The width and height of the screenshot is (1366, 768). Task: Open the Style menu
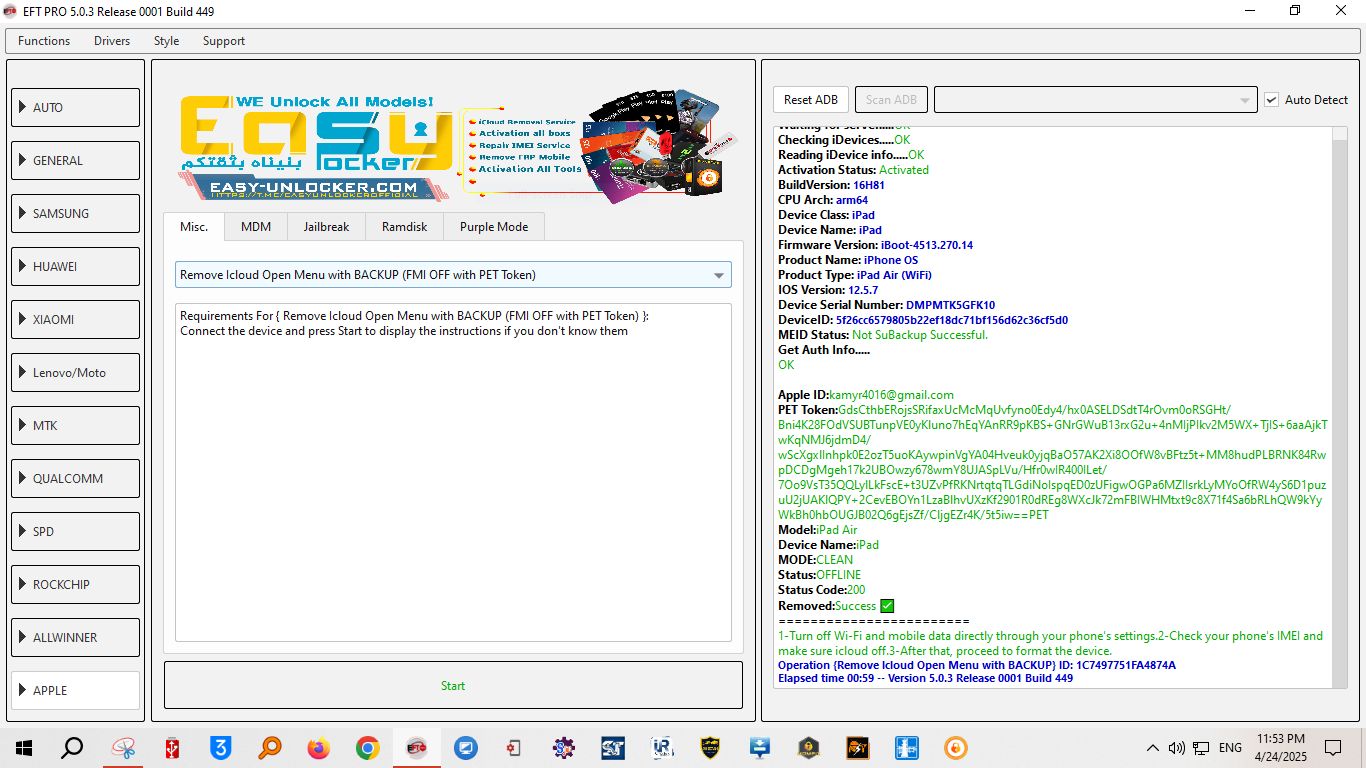click(167, 41)
